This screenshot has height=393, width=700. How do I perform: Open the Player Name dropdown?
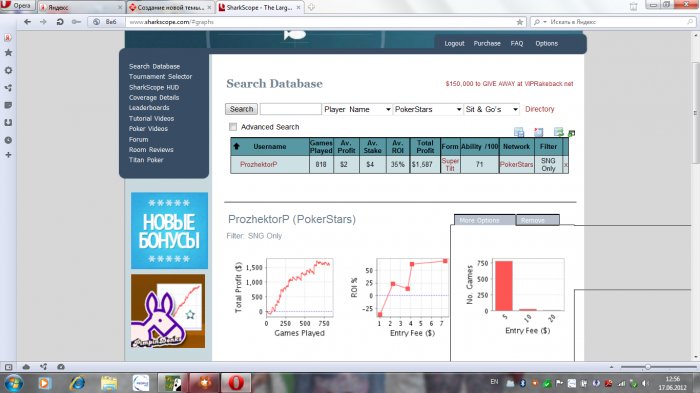(x=357, y=109)
